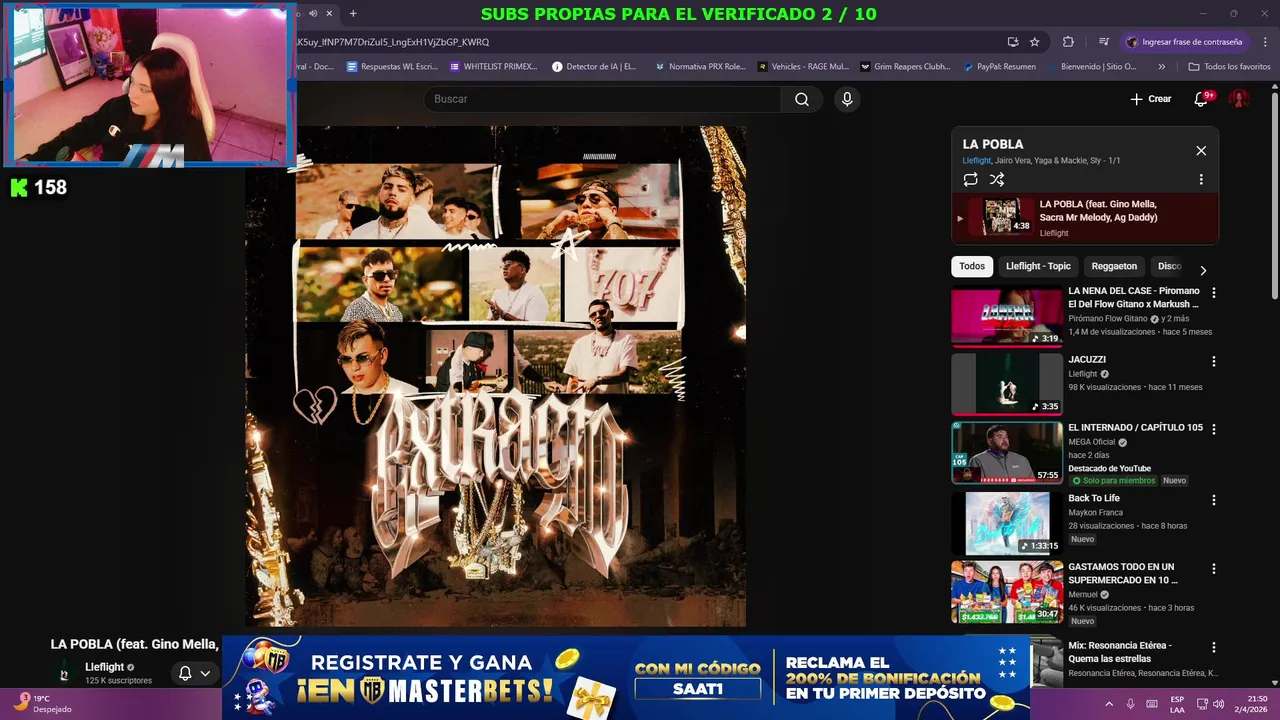Image resolution: width=1280 pixels, height=720 pixels.
Task: Open Bienvenido | Sitio O... bookmark
Action: [x=1096, y=67]
